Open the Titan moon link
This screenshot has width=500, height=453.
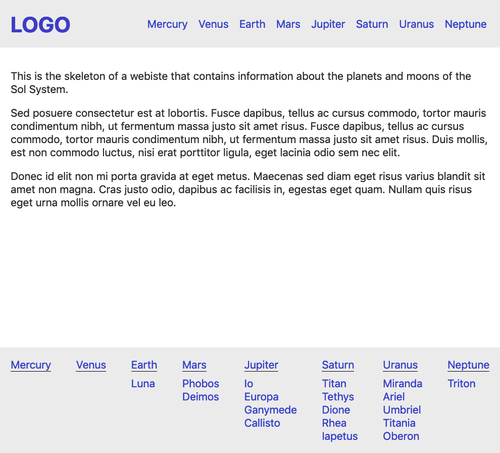[334, 384]
